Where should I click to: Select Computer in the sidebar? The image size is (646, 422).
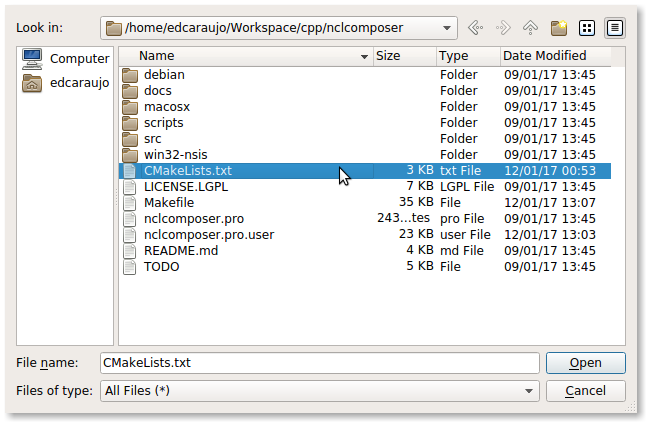click(x=65, y=59)
